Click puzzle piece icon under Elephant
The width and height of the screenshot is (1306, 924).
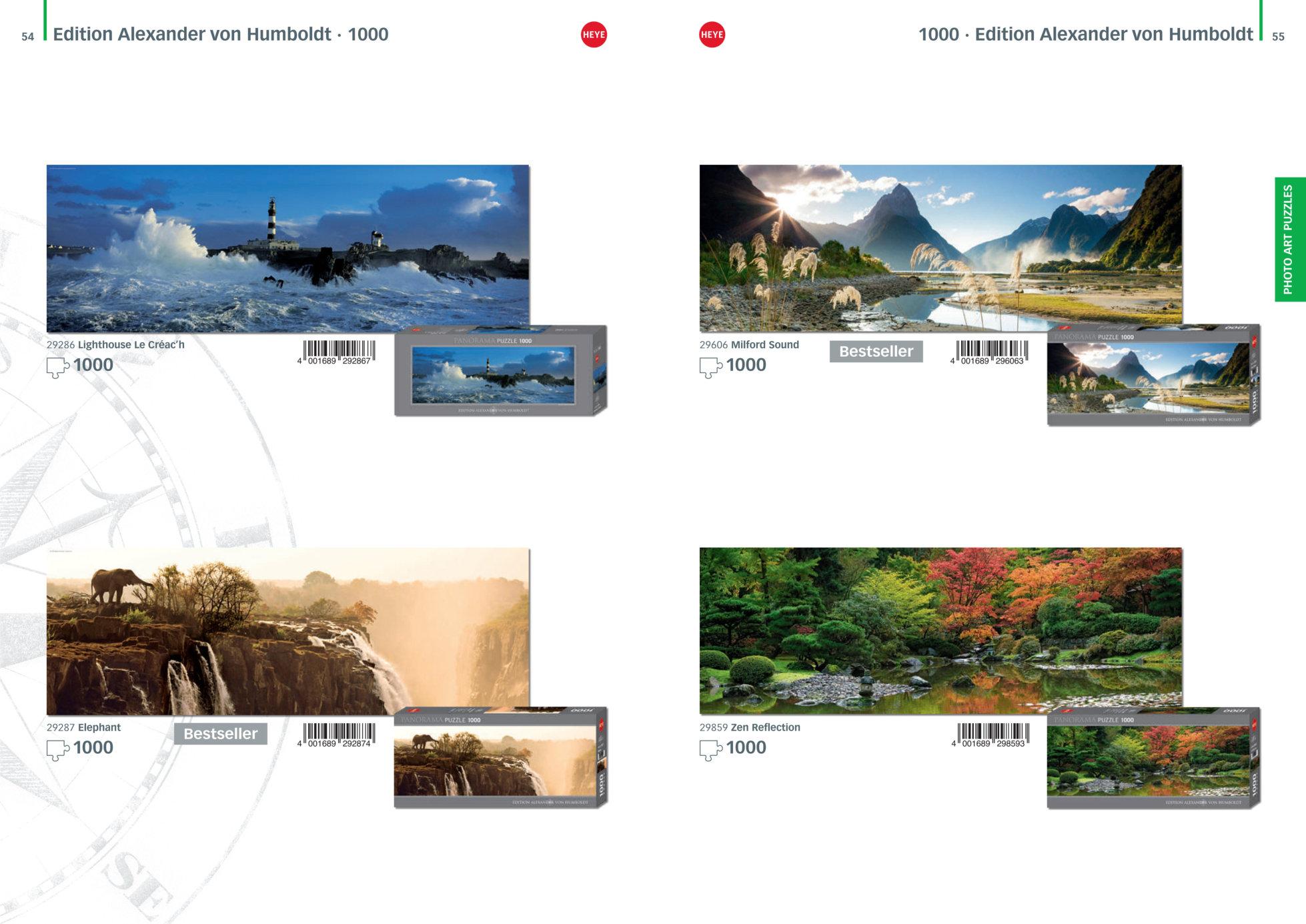tap(57, 749)
